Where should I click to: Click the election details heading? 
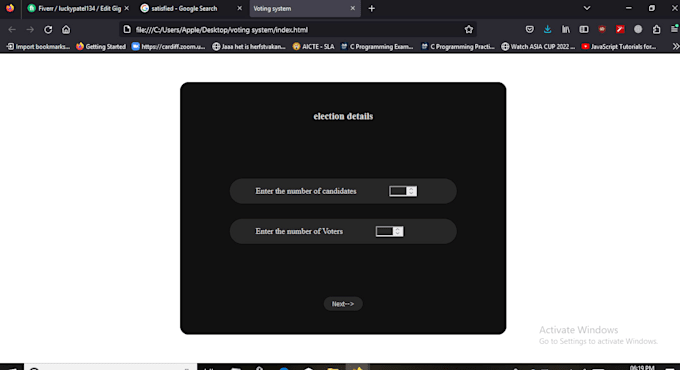[343, 116]
